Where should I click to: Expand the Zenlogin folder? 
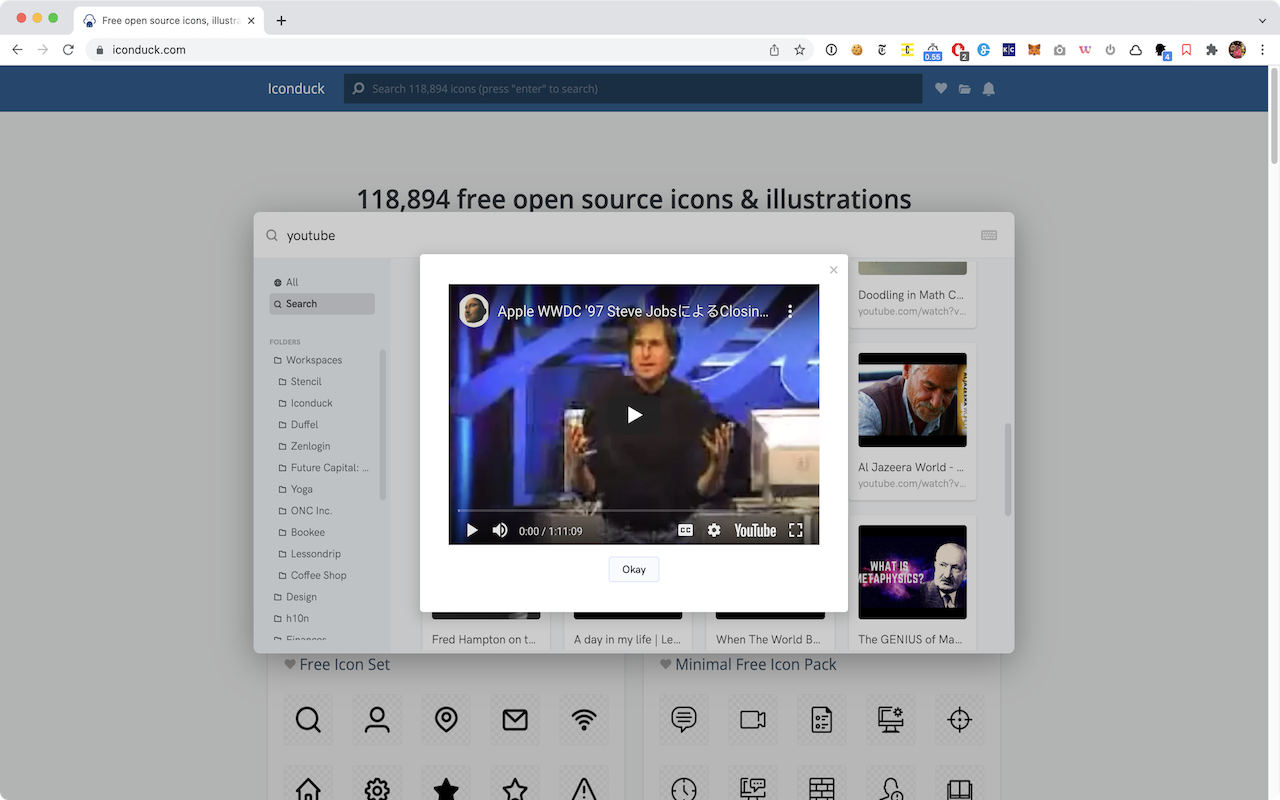point(308,446)
